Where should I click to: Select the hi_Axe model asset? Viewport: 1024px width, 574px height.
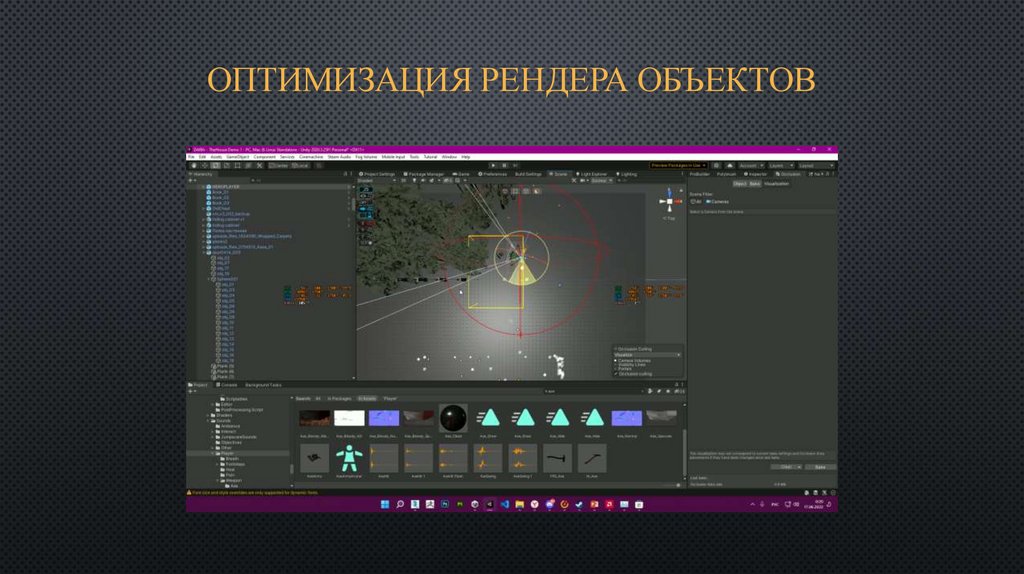coord(592,458)
